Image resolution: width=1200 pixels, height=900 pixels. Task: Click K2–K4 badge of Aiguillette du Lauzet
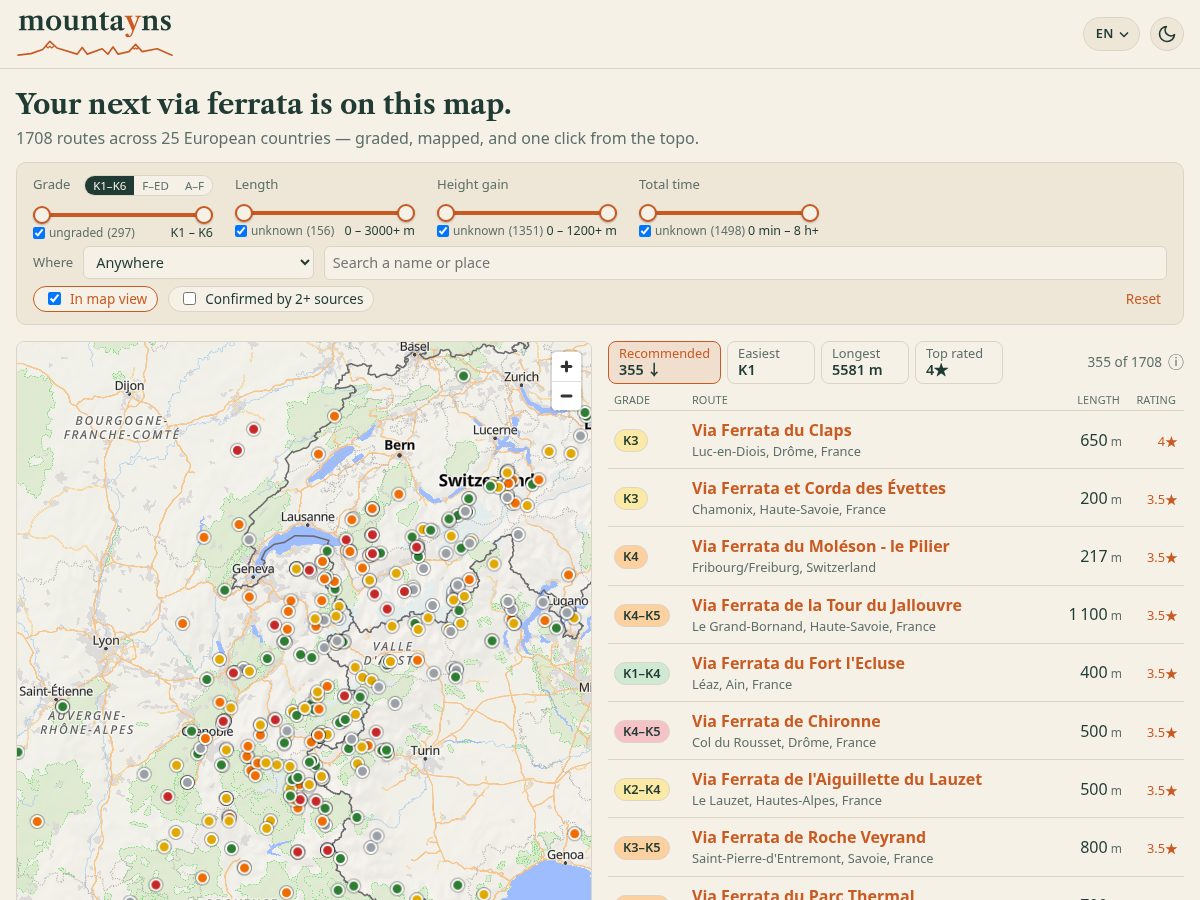[641, 789]
